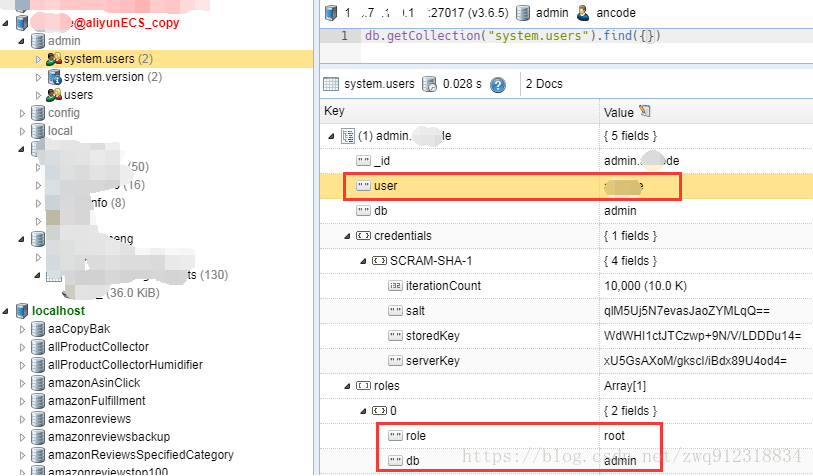Collapse the credentials field row
This screenshot has width=813, height=476.
(347, 236)
